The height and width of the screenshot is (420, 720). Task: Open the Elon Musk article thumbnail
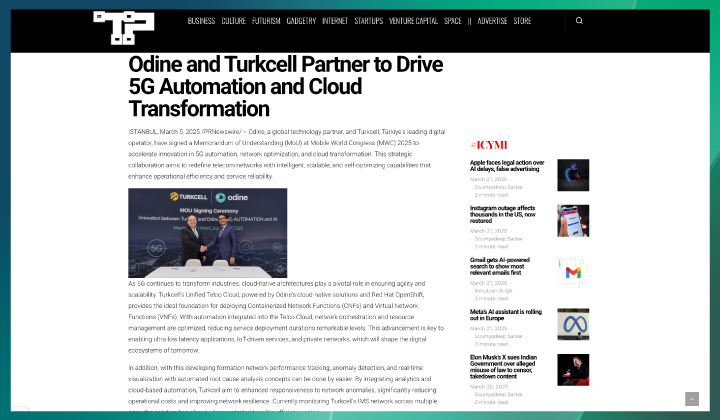[x=573, y=369]
